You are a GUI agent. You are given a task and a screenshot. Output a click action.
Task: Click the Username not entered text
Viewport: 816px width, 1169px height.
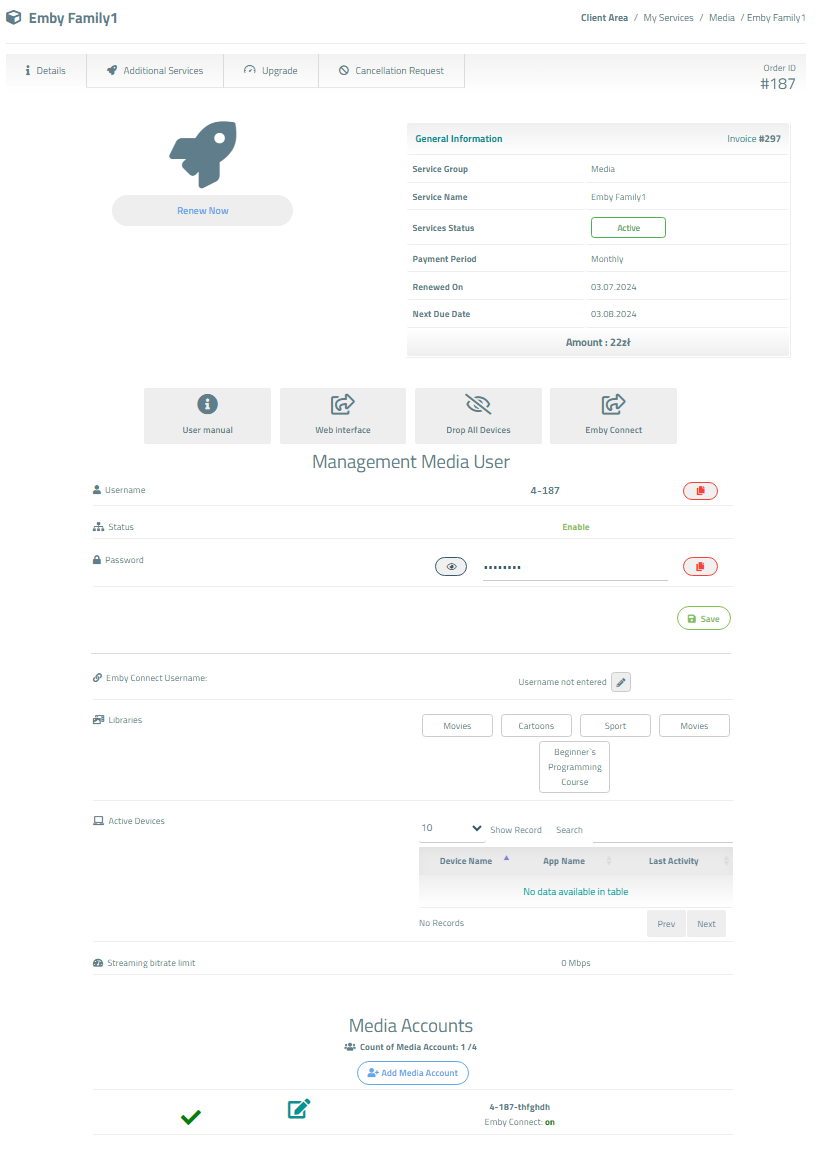(x=563, y=682)
